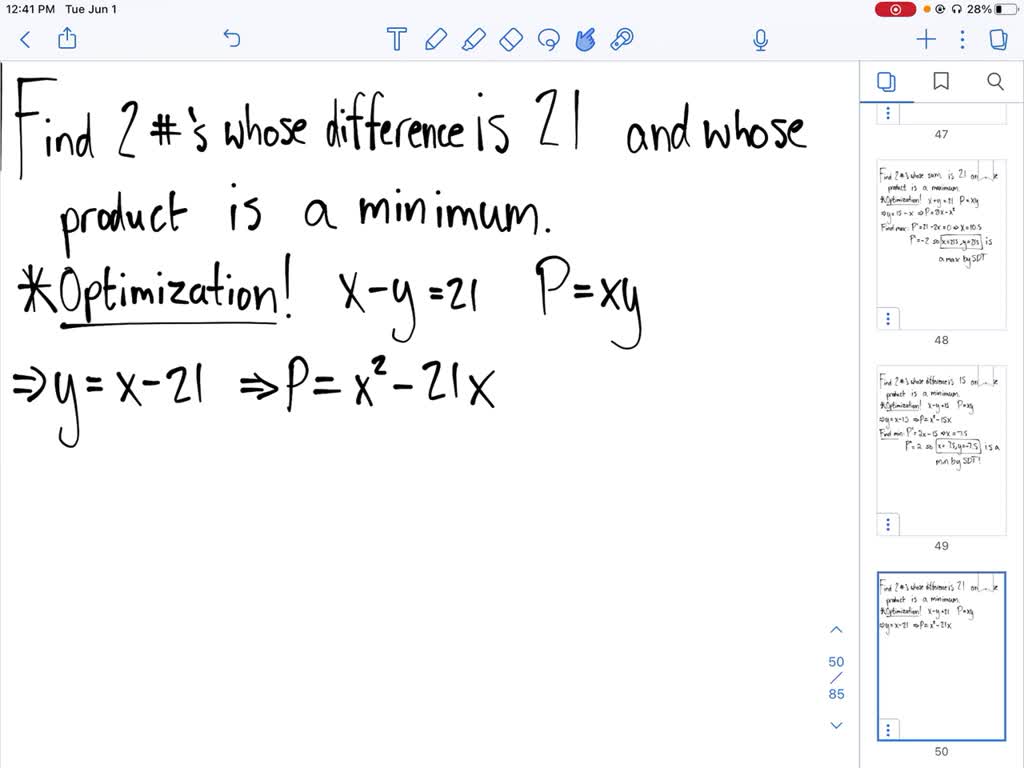Select the Text tool
This screenshot has width=1024, height=768.
396,39
